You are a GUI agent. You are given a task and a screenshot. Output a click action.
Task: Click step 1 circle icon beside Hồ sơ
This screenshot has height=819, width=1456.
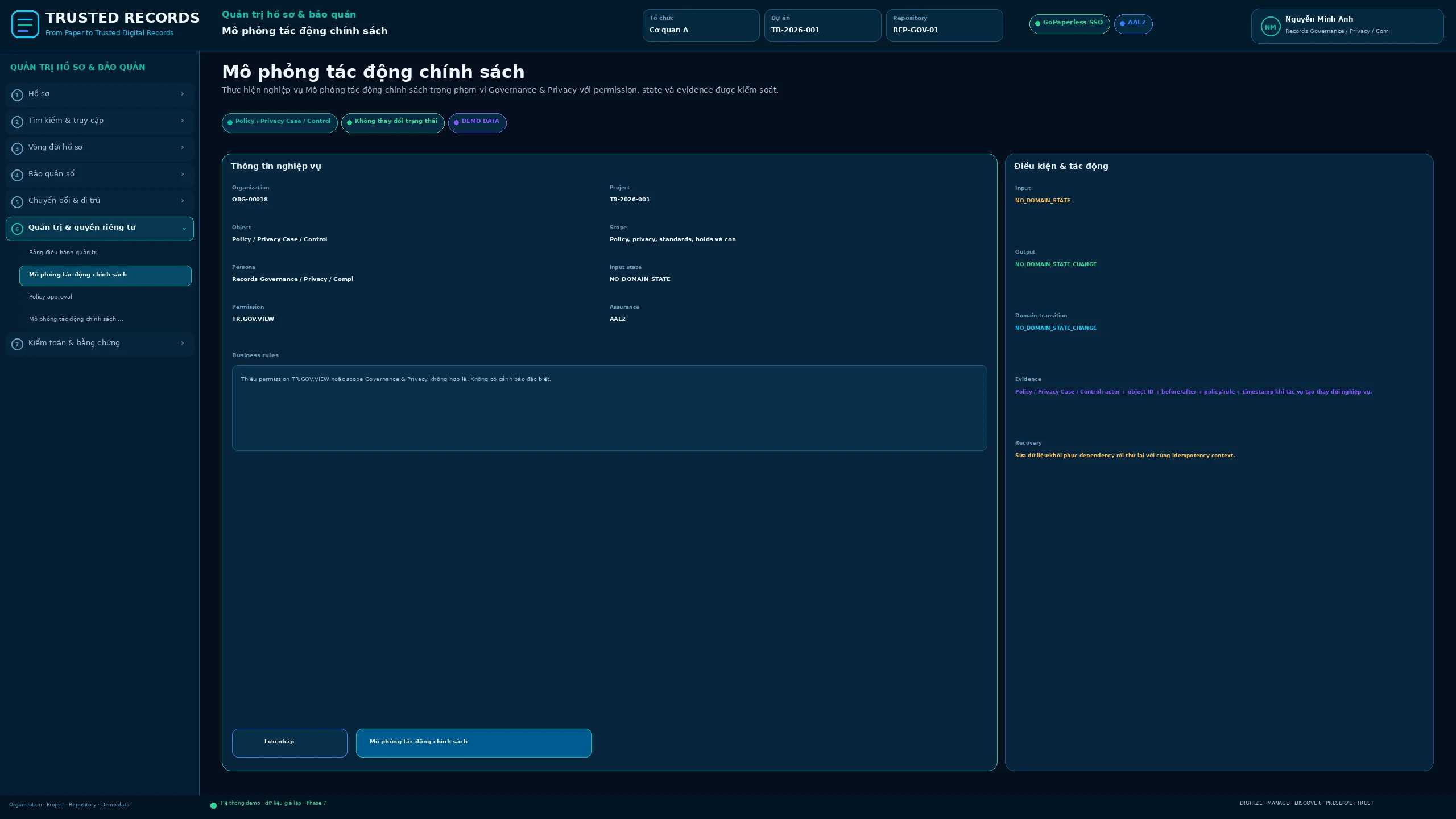(17, 95)
